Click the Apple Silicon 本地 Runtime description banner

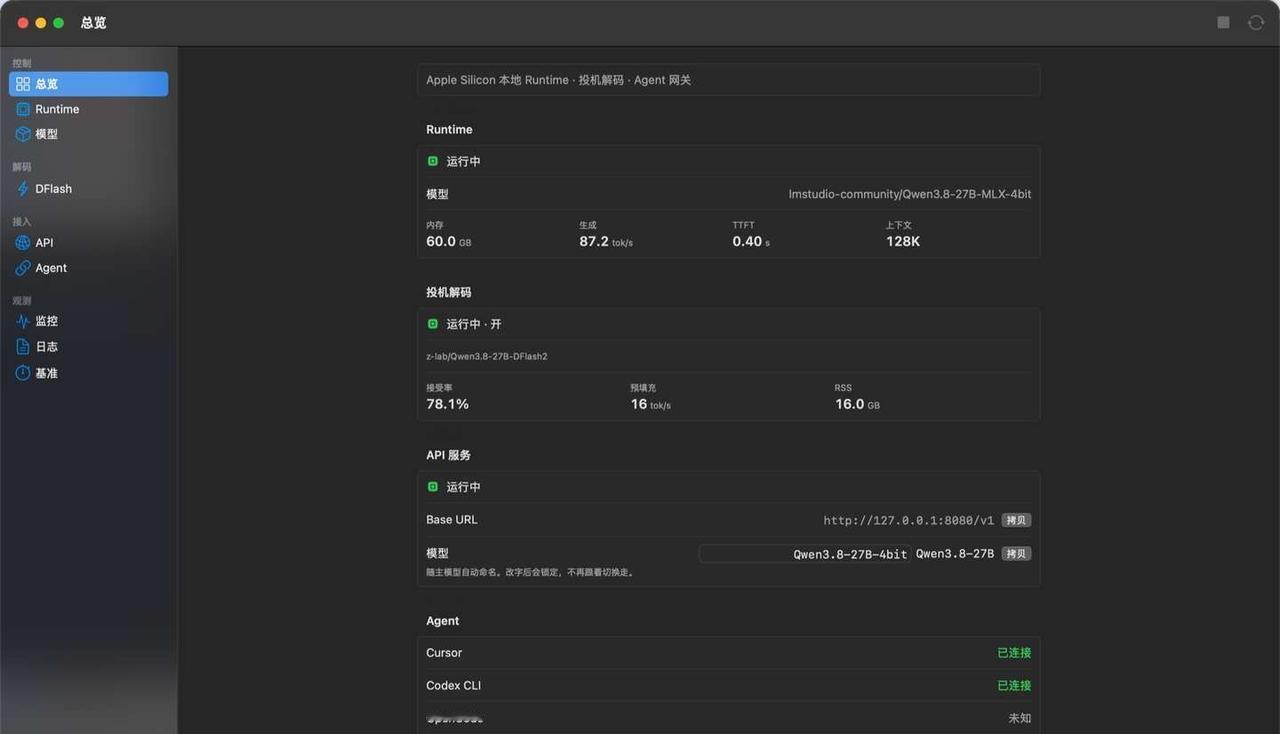coord(728,80)
